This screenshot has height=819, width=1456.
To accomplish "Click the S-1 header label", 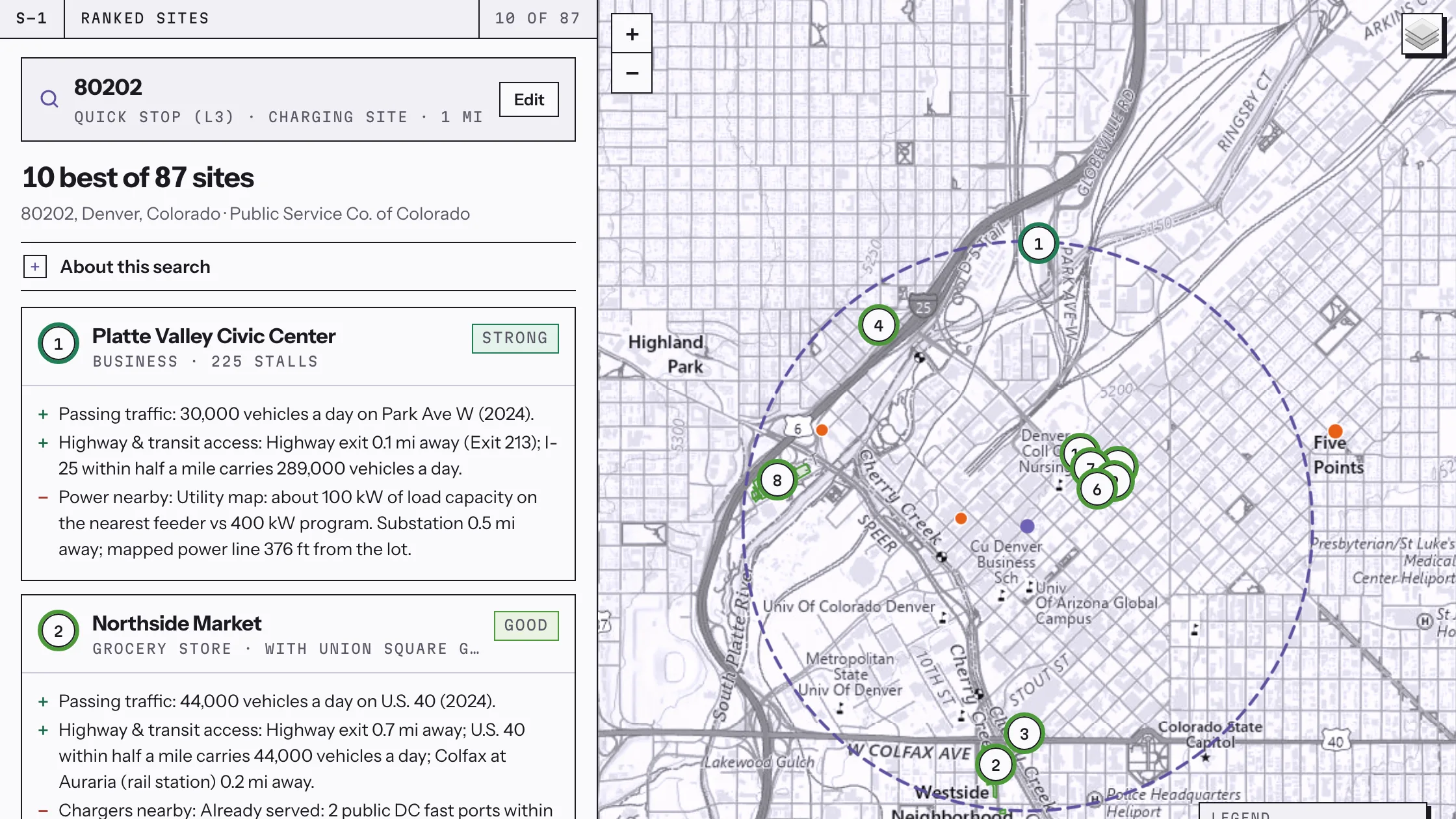I will 31,18.
